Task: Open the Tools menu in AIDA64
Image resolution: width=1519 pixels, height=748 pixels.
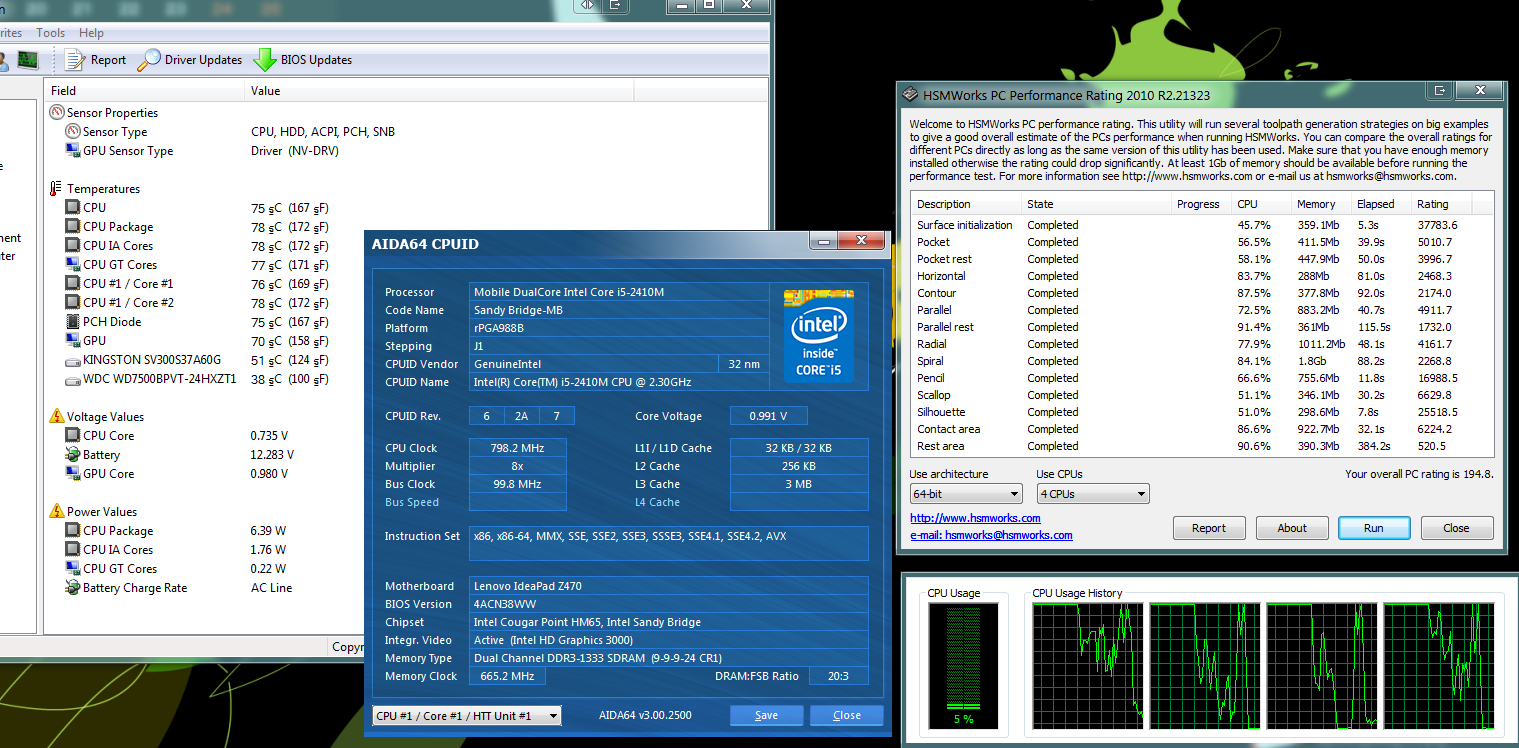Action: tap(50, 33)
